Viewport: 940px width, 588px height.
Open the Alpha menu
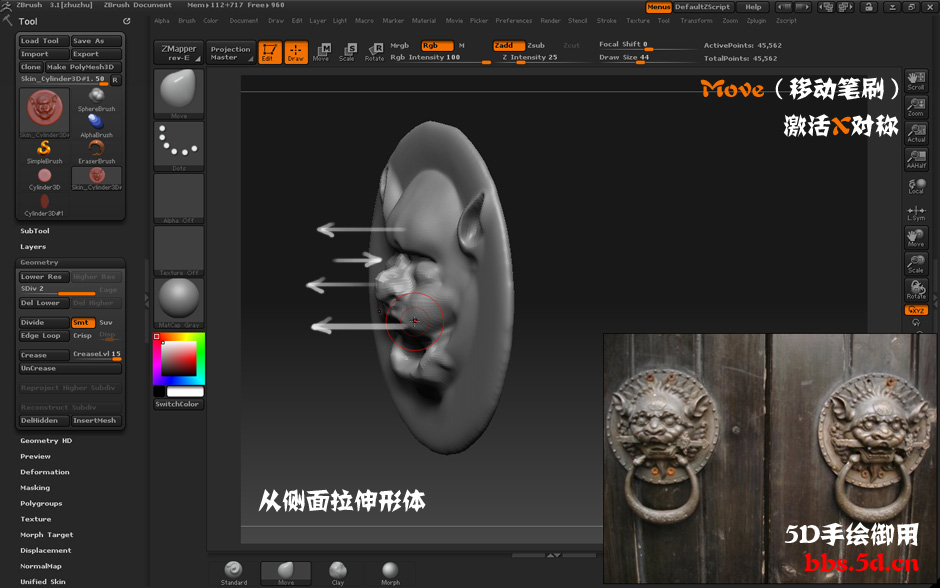(x=162, y=20)
